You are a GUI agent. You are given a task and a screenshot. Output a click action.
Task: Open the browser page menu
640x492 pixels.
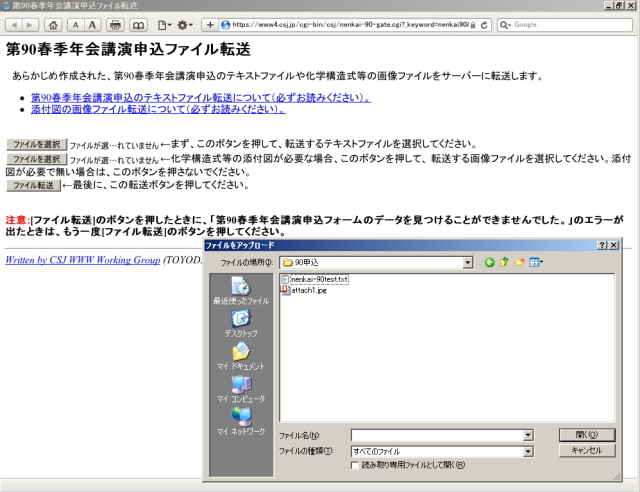(x=164, y=24)
